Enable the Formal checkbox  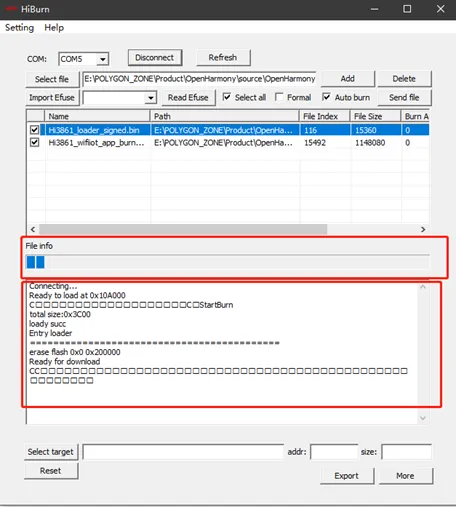tap(279, 97)
